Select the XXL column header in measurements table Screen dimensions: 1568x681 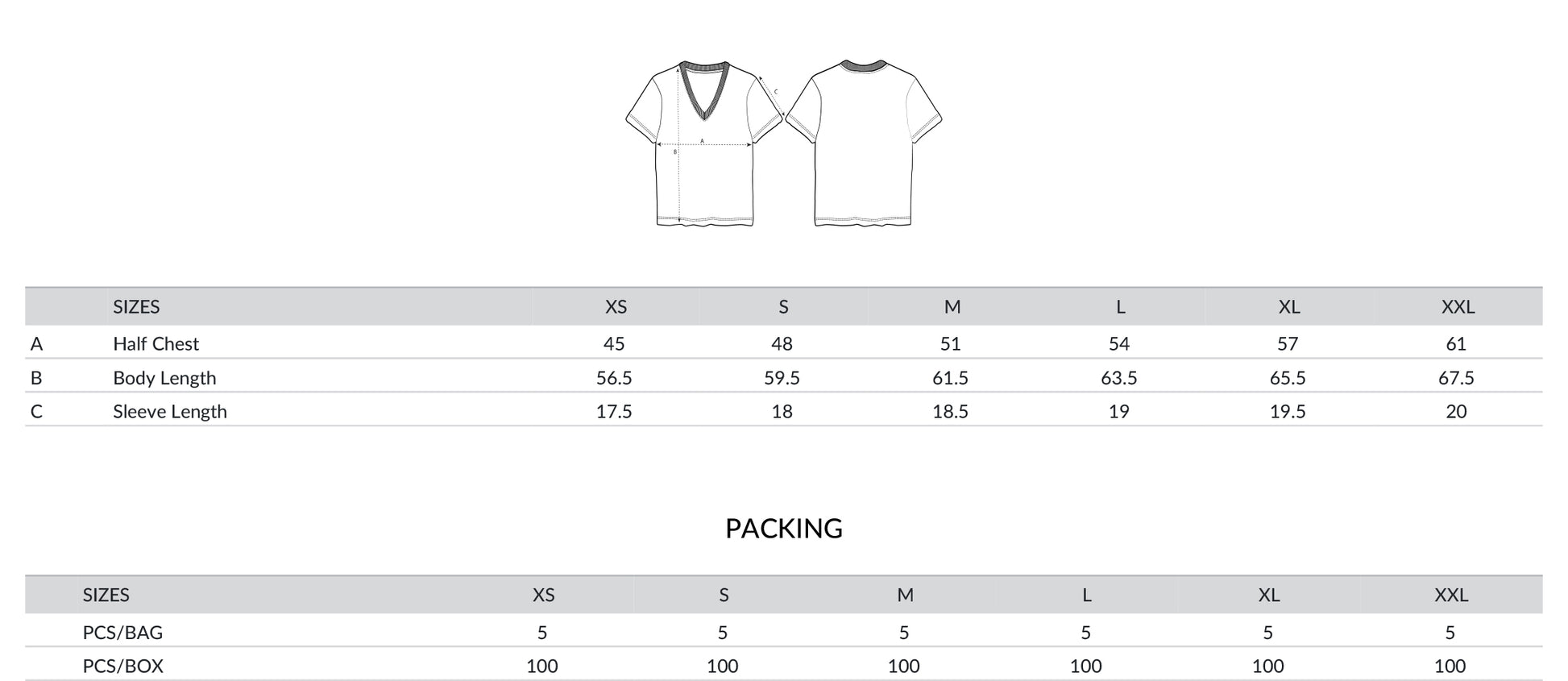(1458, 307)
